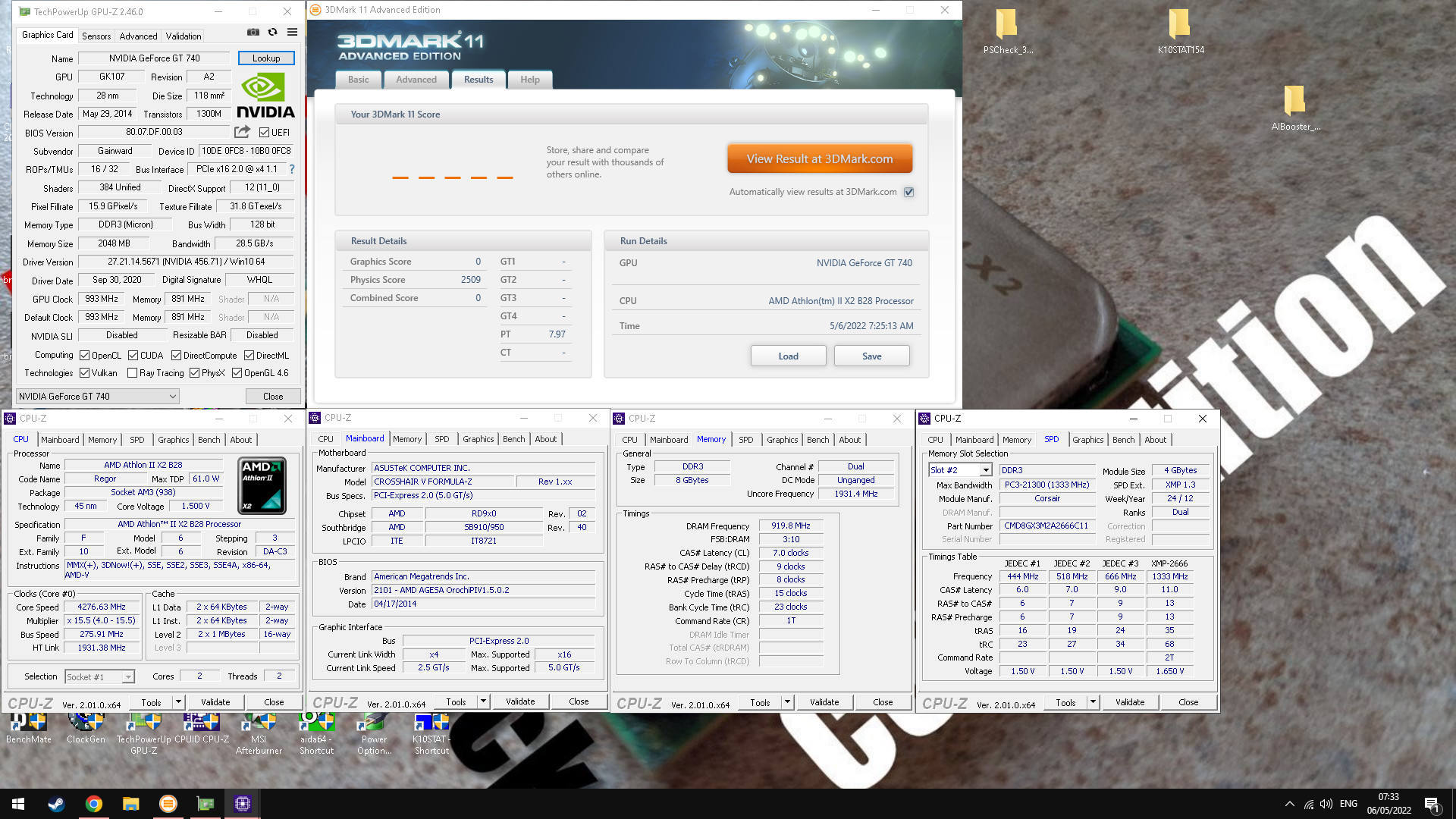Open the Socket #1 selection dropdown
1456x819 pixels.
pyautogui.click(x=100, y=676)
